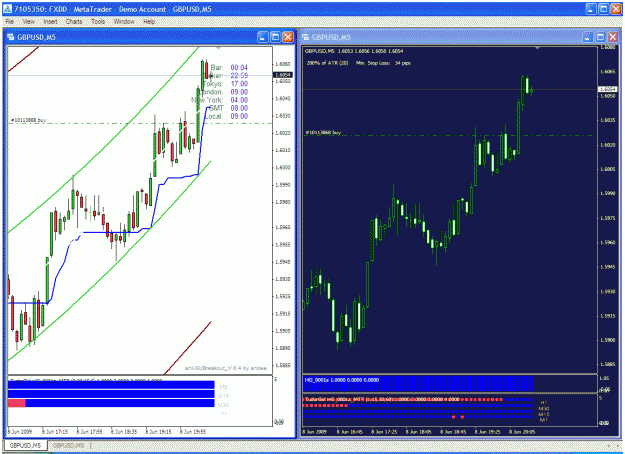Image resolution: width=625 pixels, height=454 pixels.
Task: Minimize the right dark GBPUSD,M5 chart window
Action: pos(588,37)
